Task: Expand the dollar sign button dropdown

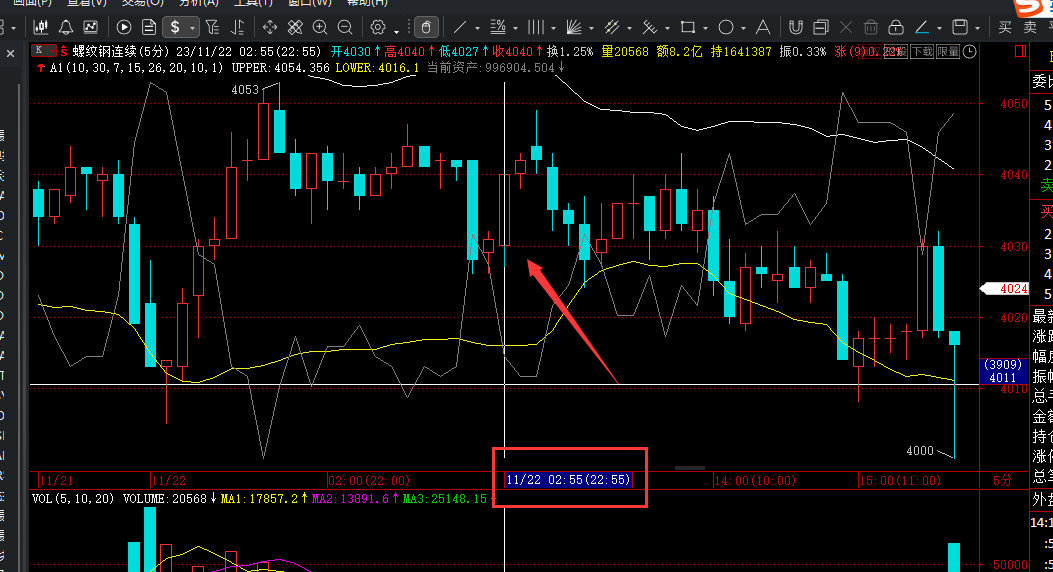Action: click(193, 28)
